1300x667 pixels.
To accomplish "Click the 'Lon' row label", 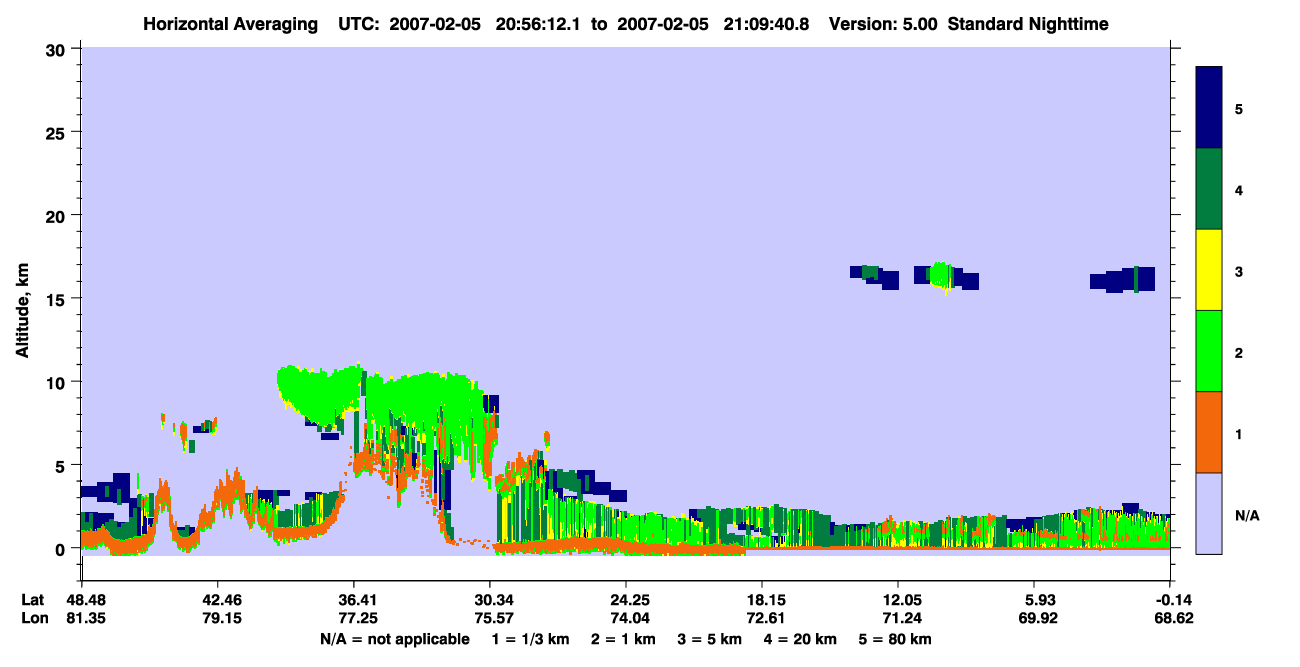I will pyautogui.click(x=33, y=618).
